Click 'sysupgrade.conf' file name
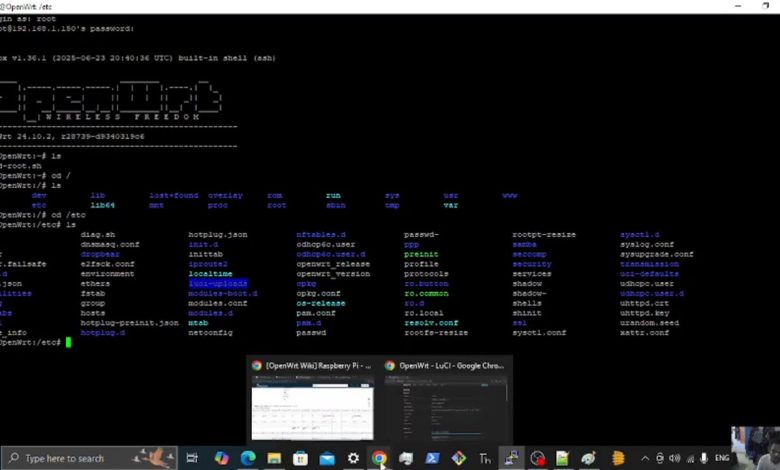This screenshot has height=470, width=780. pyautogui.click(x=657, y=254)
